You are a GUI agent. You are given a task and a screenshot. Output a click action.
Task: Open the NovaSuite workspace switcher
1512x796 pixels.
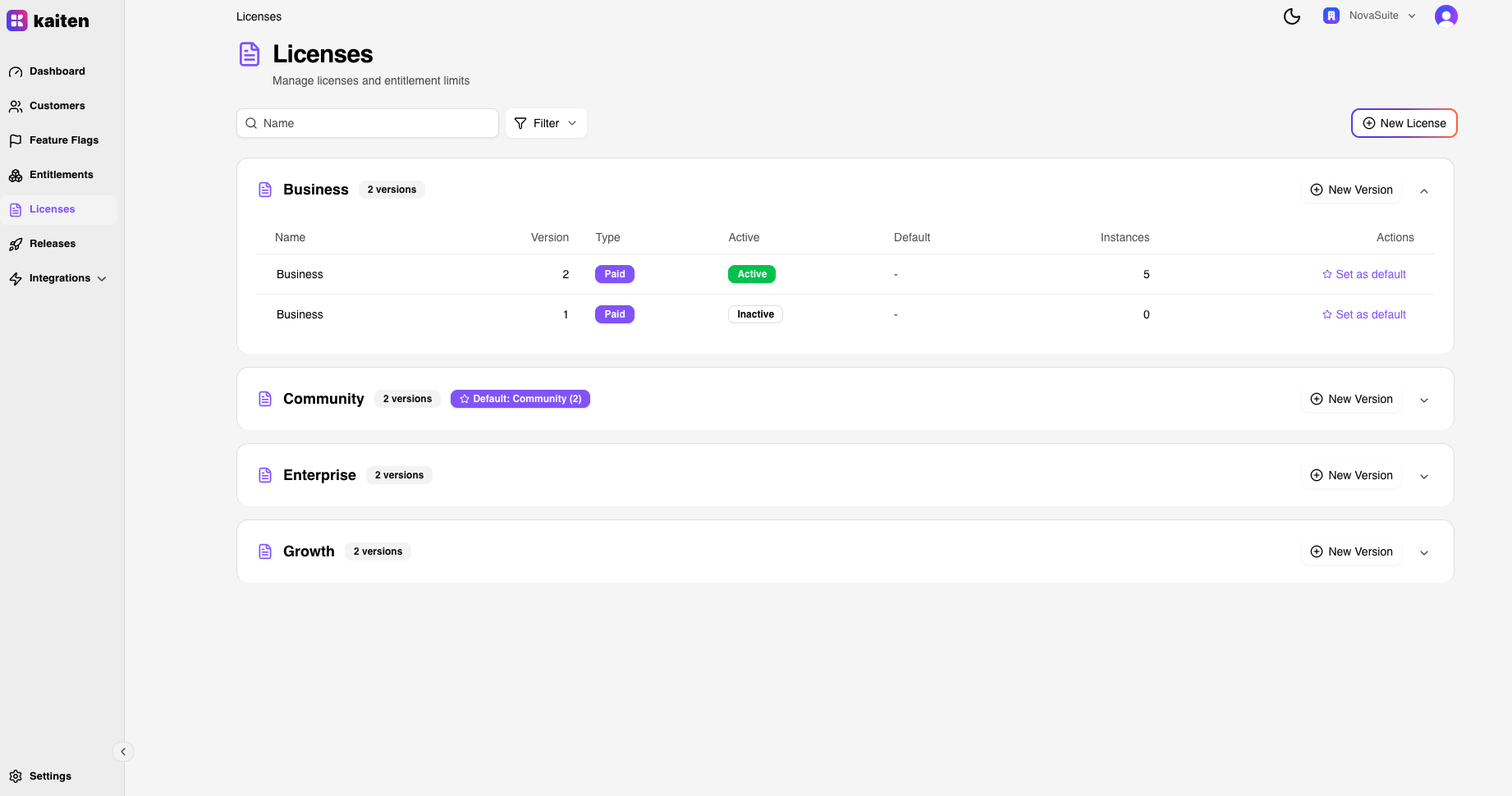(1369, 16)
